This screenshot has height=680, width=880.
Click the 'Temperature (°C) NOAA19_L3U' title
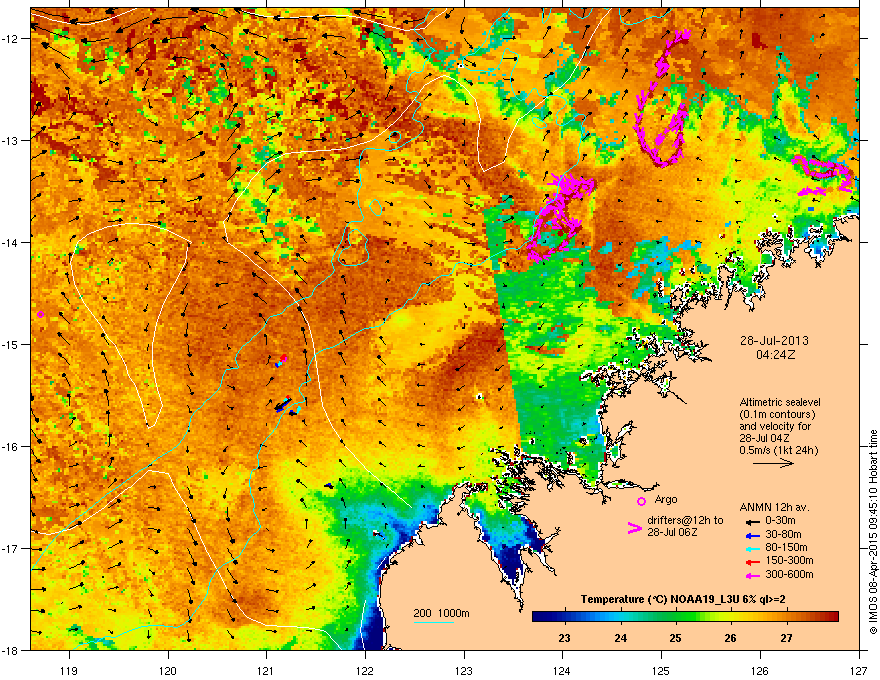pos(662,599)
